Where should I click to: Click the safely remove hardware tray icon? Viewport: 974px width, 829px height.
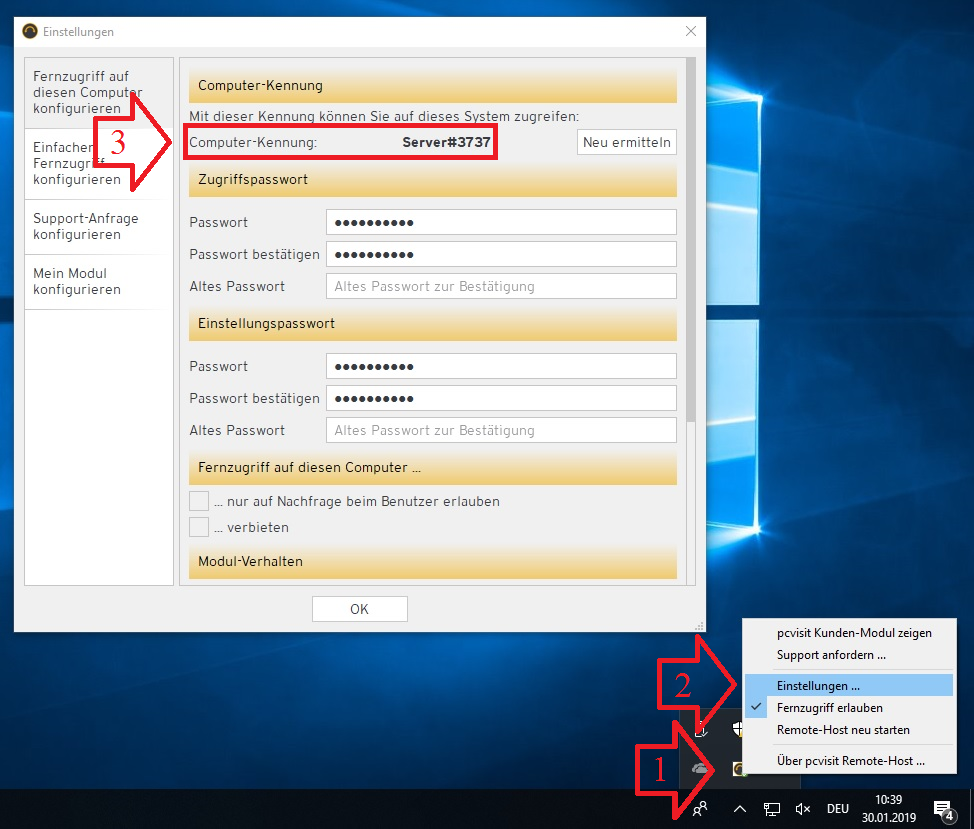[x=702, y=730]
